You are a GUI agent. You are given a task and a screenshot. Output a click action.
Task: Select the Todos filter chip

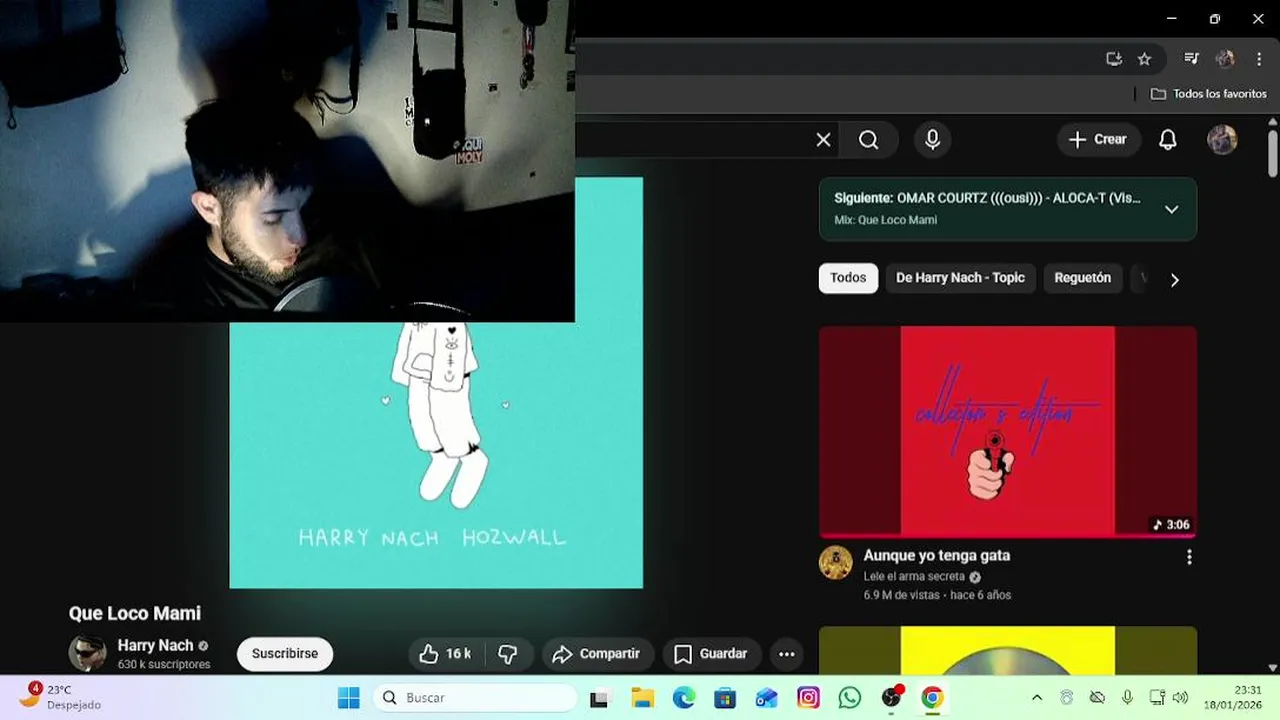[x=848, y=278]
